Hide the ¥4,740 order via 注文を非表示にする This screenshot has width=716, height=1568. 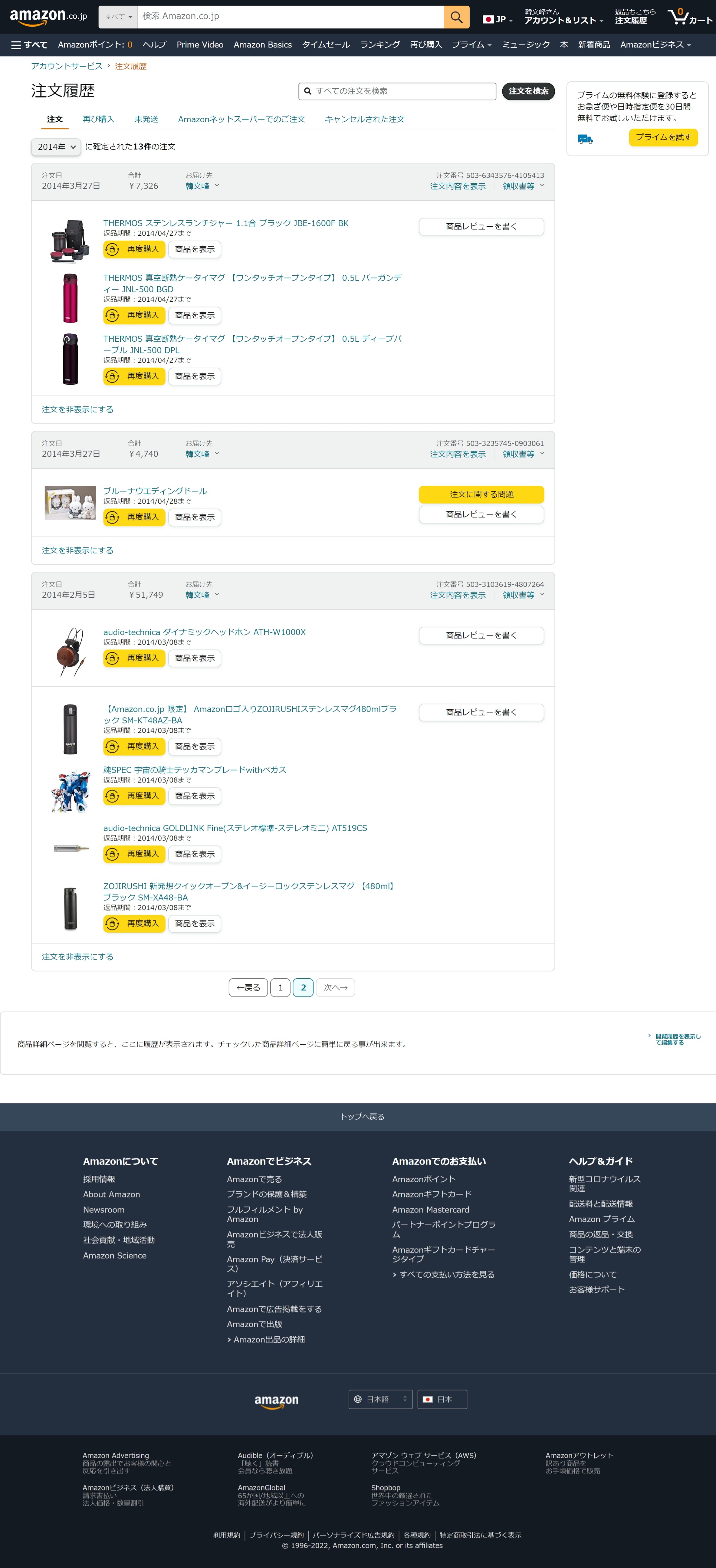(x=77, y=551)
